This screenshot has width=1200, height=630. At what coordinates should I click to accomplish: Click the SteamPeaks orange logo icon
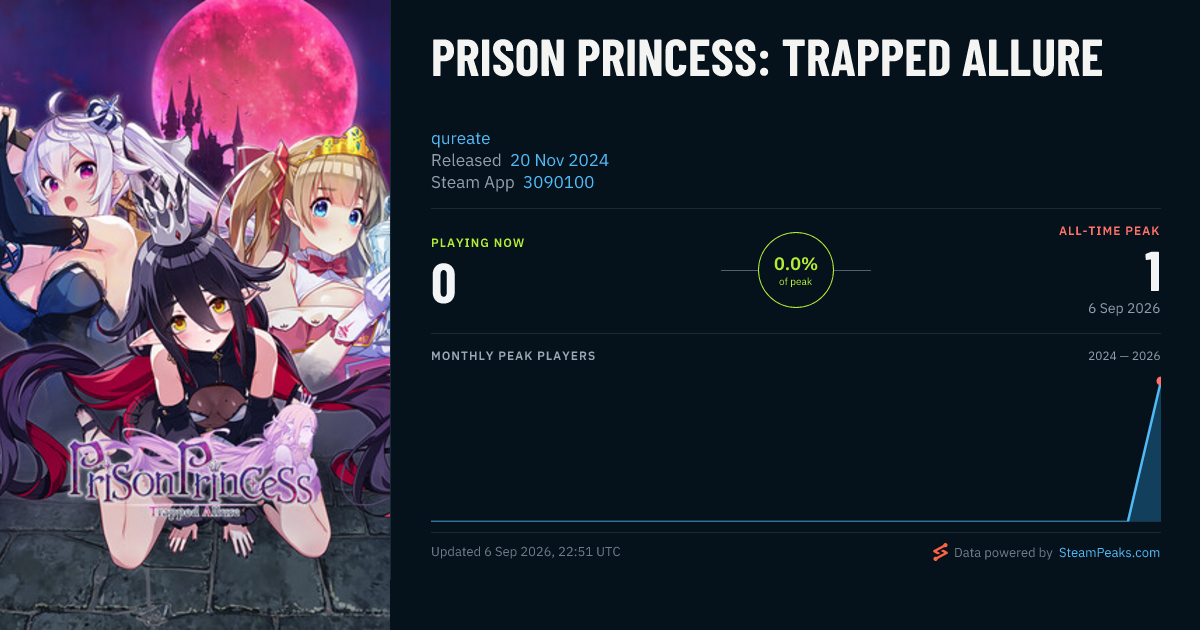[940, 552]
